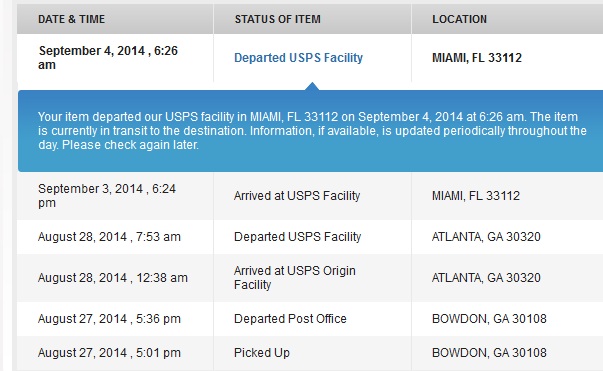Select the Picked Up status
This screenshot has width=603, height=371.
[x=262, y=353]
